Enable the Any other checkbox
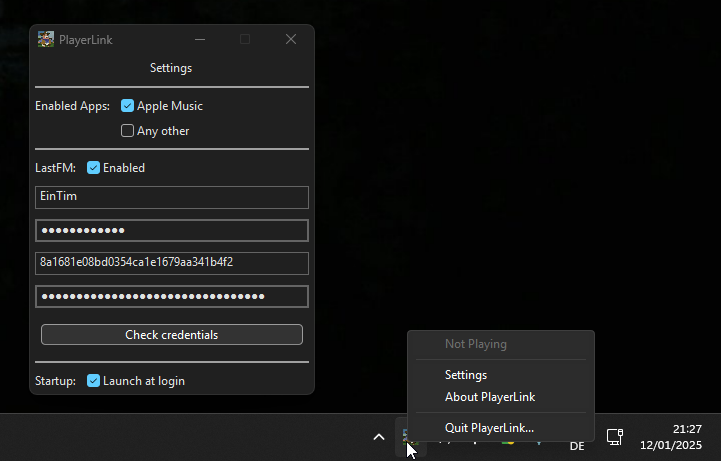Screen dimensions: 721x461 click(127, 131)
